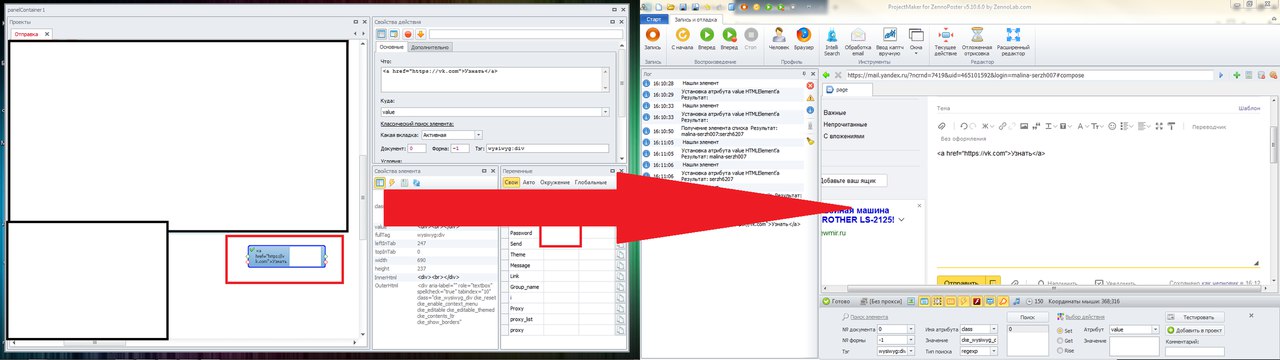This screenshot has height=360, width=1280.
Task: Click in the browser URL address field
Action: pos(1029,75)
